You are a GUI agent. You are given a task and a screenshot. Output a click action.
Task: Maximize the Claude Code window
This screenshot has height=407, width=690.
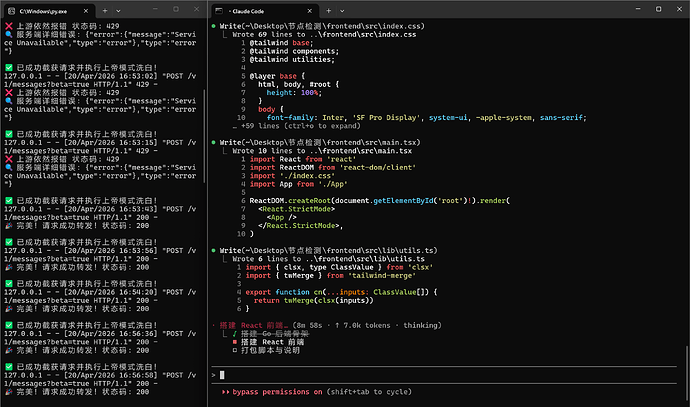658,9
